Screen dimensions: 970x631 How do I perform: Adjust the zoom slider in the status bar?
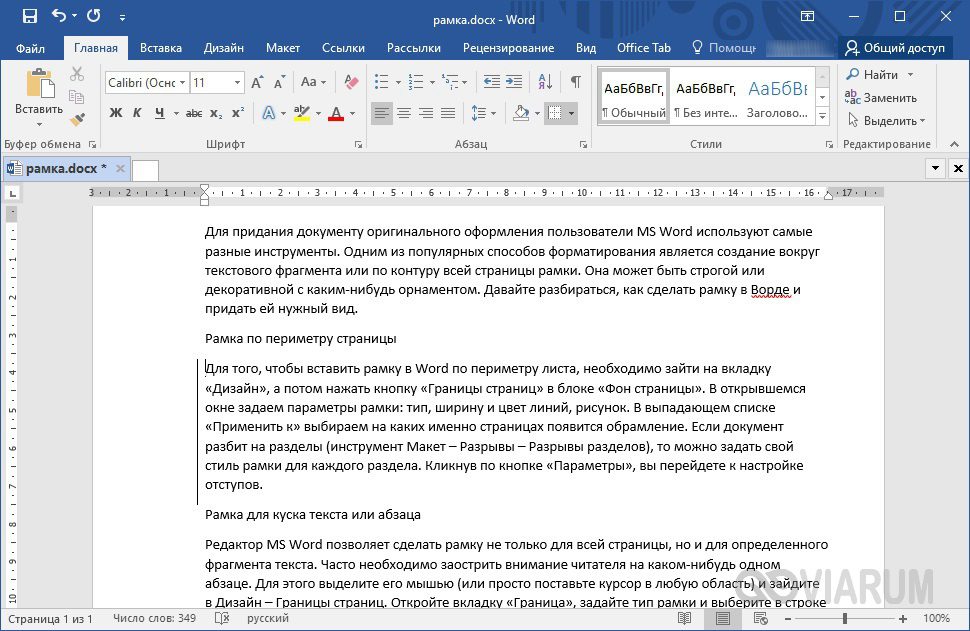coord(844,618)
